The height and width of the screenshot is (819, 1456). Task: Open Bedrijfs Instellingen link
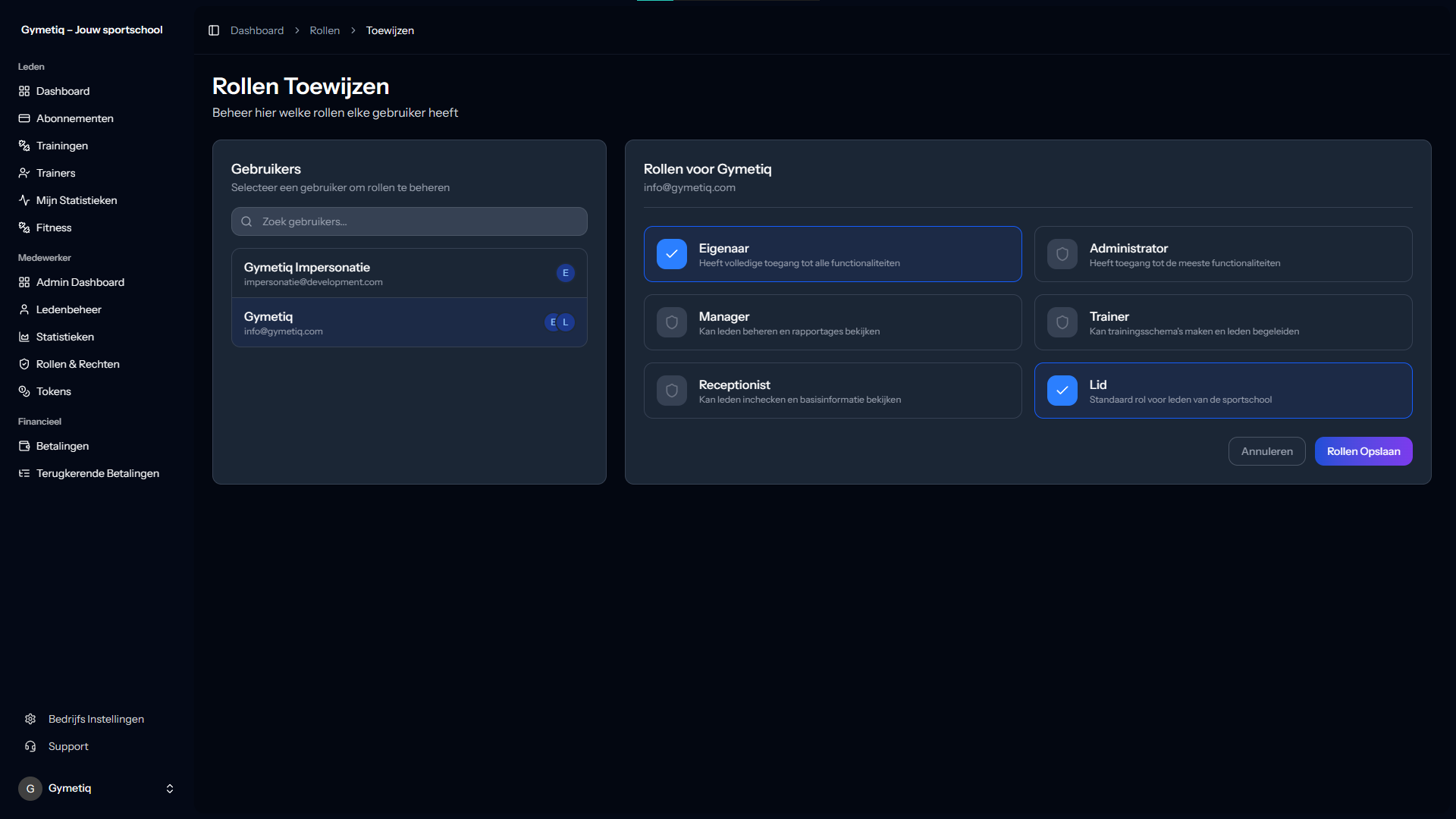[x=97, y=719]
